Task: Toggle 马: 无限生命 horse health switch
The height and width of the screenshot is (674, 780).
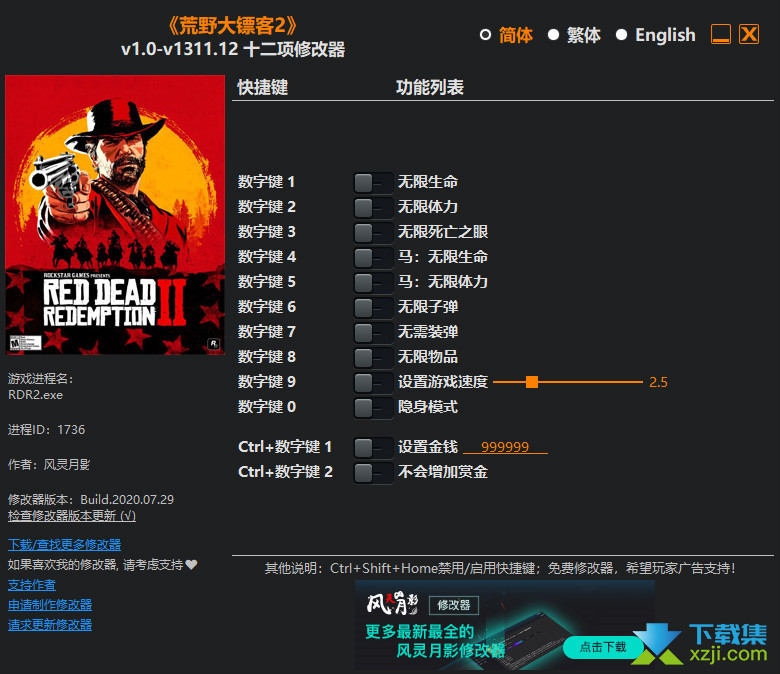Action: tap(373, 258)
